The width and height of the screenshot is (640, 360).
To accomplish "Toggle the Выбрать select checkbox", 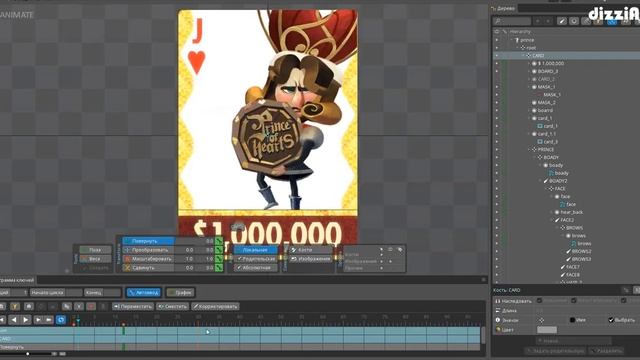I will [x=611, y=320].
